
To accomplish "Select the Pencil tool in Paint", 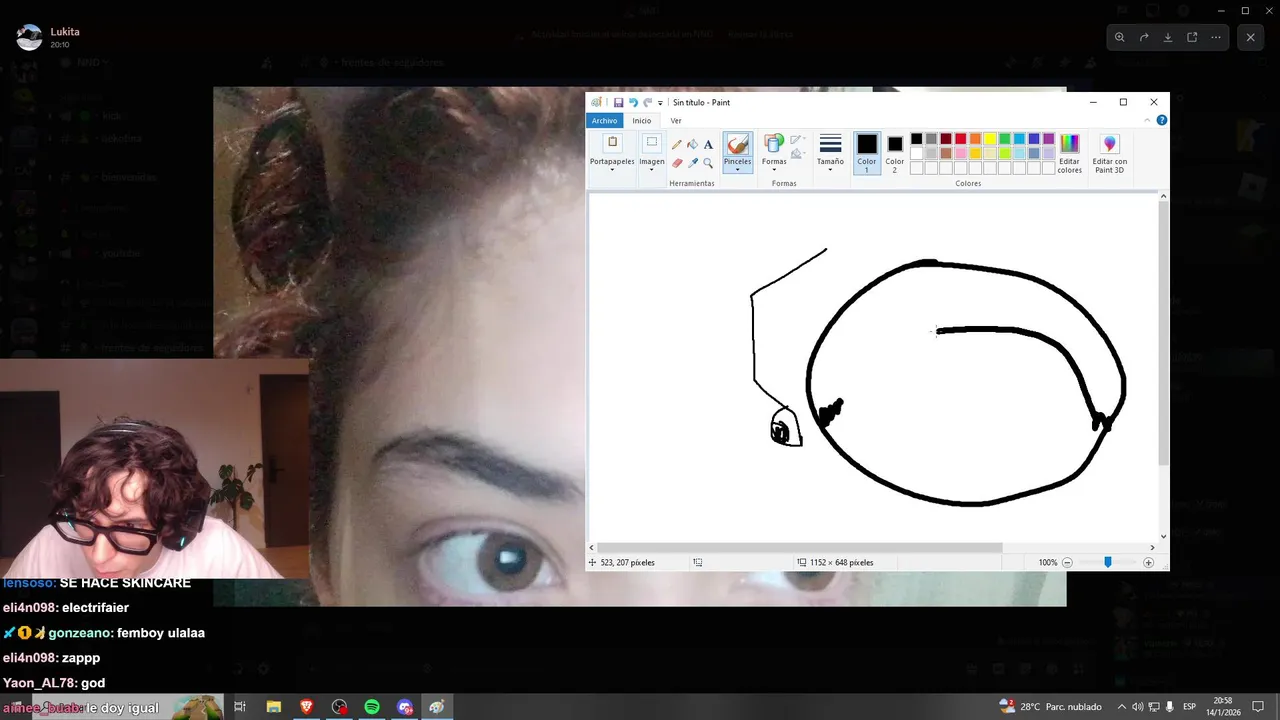I will 677,145.
